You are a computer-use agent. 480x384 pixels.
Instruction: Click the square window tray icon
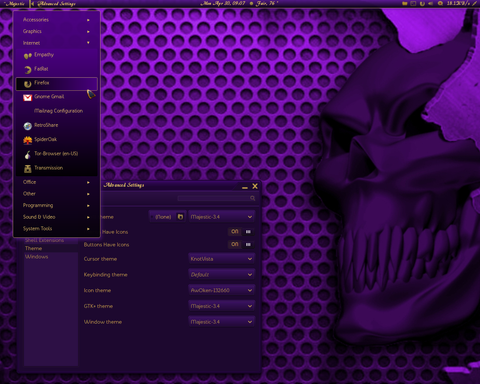click(x=413, y=4)
